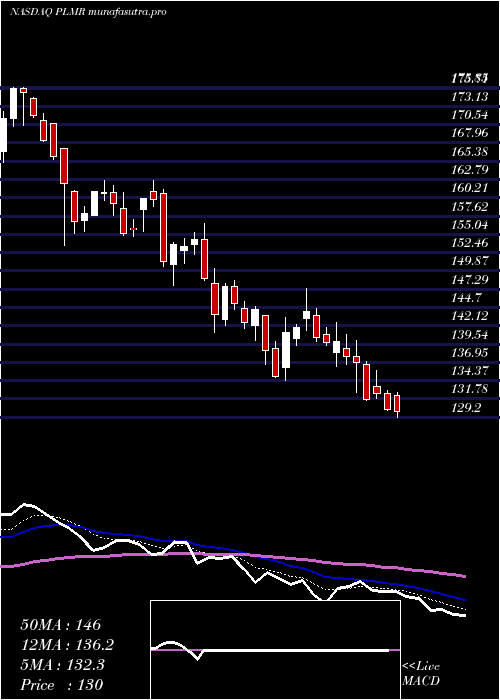This screenshot has width=500, height=700.
Task: Click the NASDAQ PLMR munafasutra.pro title text
Action: click(x=88, y=12)
